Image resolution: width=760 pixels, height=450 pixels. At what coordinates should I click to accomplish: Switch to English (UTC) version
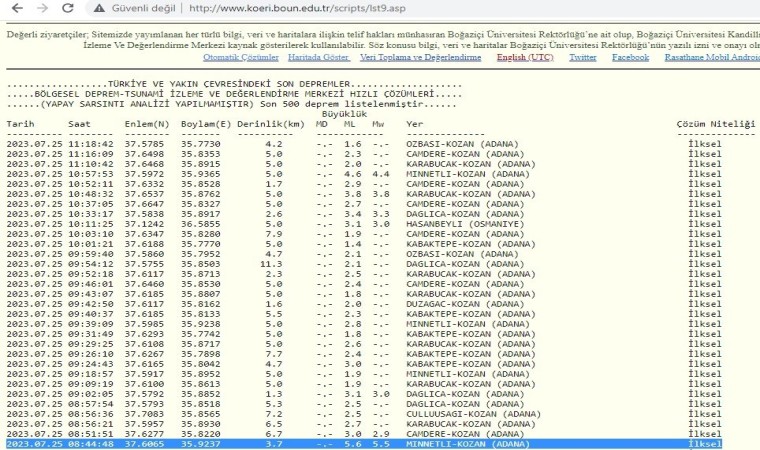[x=527, y=57]
